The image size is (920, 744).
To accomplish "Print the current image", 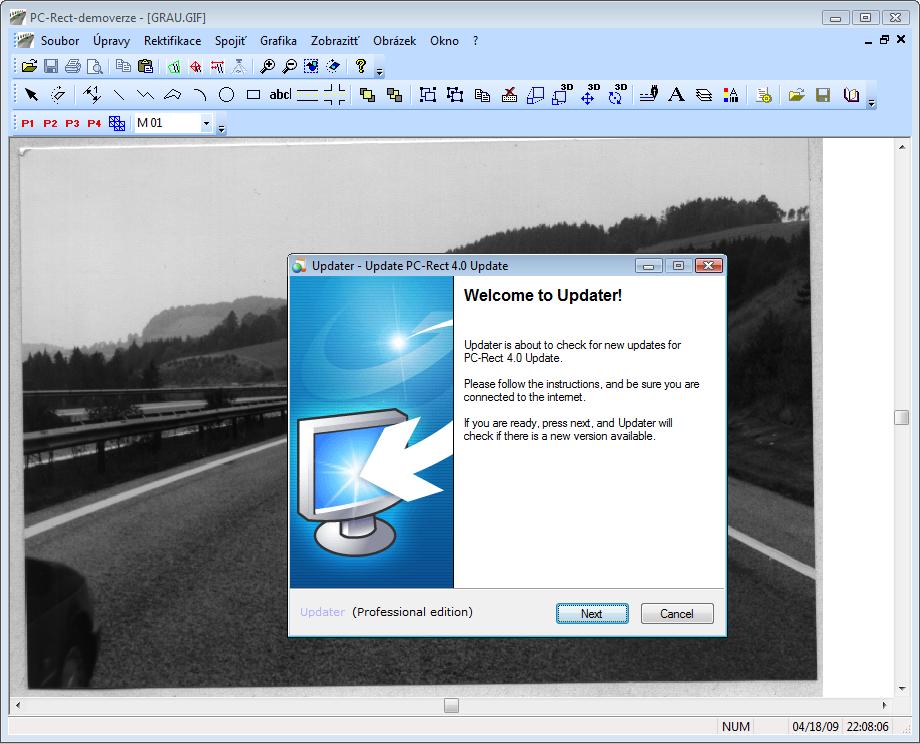I will coord(73,66).
